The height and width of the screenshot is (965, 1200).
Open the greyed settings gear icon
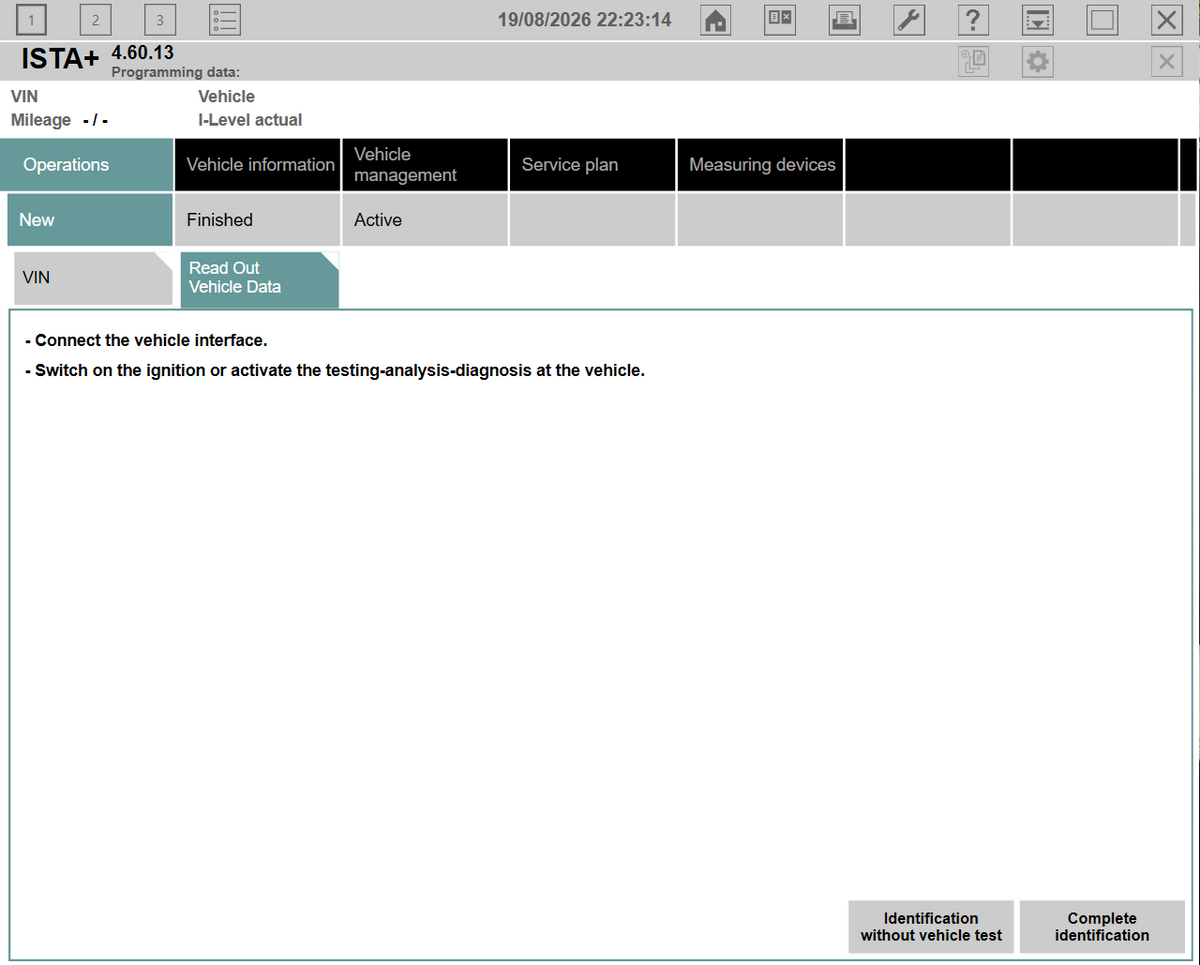pos(1038,62)
